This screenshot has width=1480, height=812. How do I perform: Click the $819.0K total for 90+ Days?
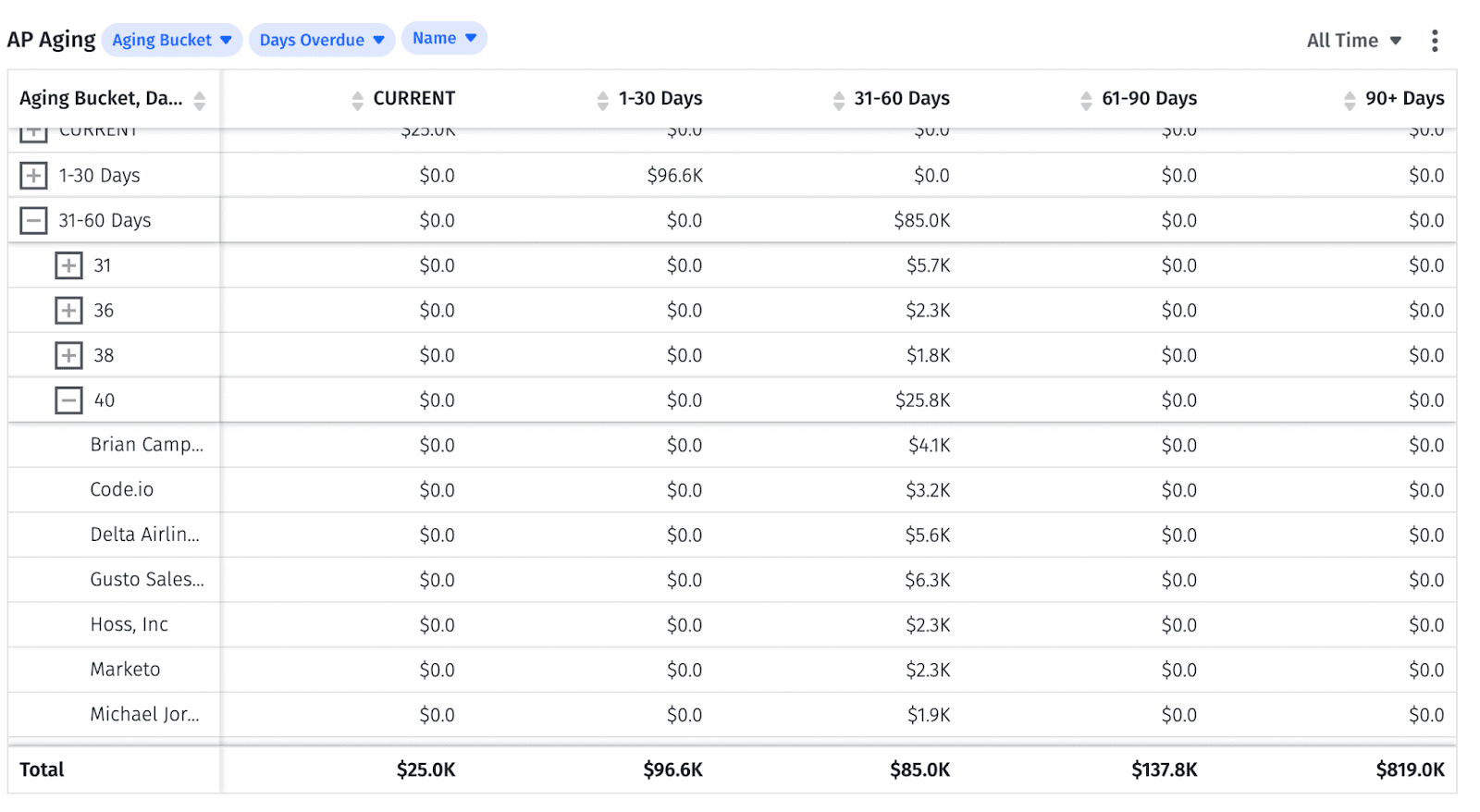1410,770
